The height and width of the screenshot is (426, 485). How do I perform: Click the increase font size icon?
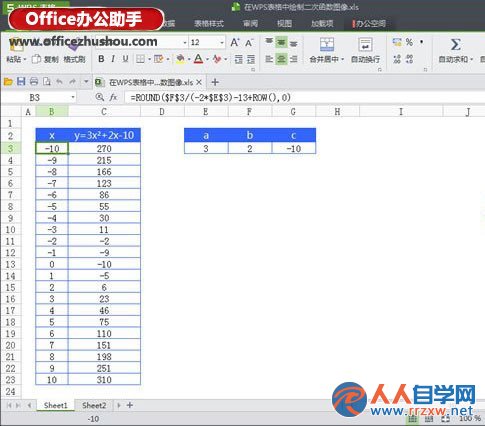point(235,43)
